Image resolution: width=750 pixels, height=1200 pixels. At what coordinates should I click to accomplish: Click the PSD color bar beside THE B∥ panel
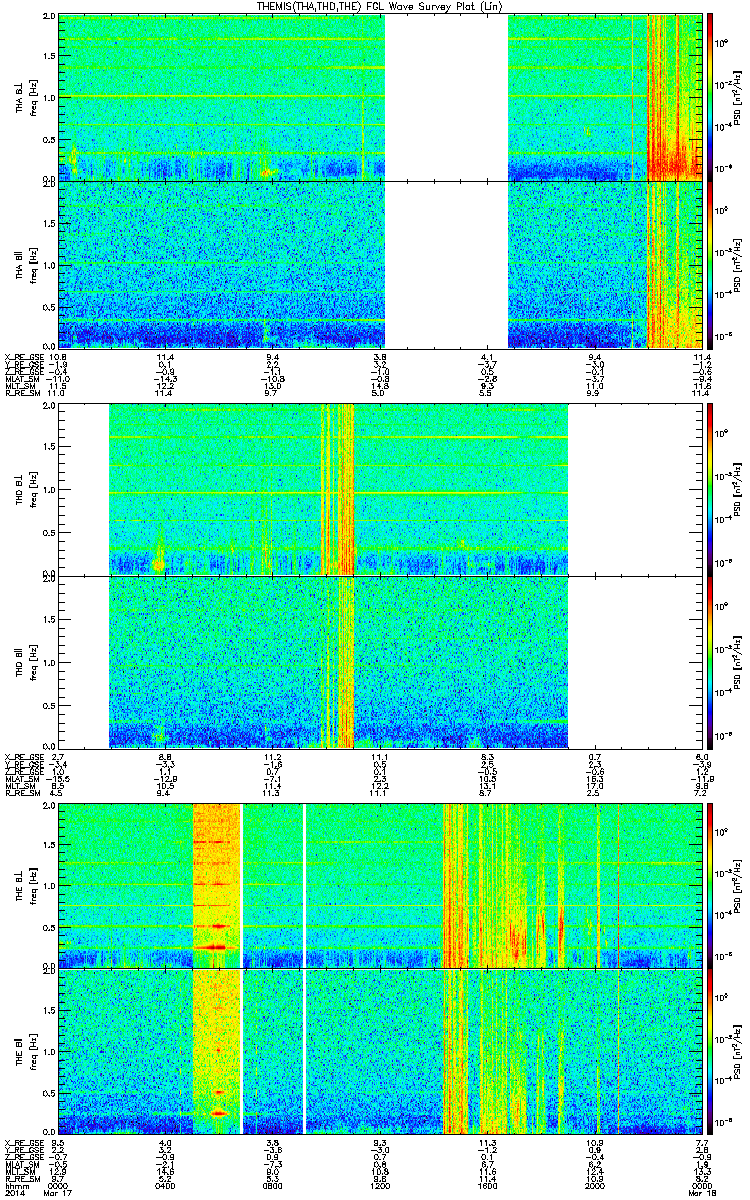coord(710,1050)
